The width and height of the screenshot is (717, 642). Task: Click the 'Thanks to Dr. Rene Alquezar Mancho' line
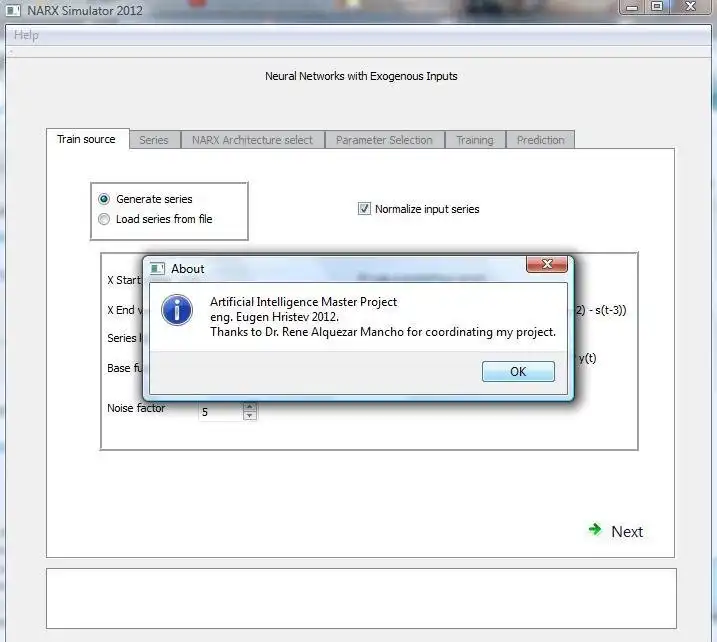tap(383, 332)
